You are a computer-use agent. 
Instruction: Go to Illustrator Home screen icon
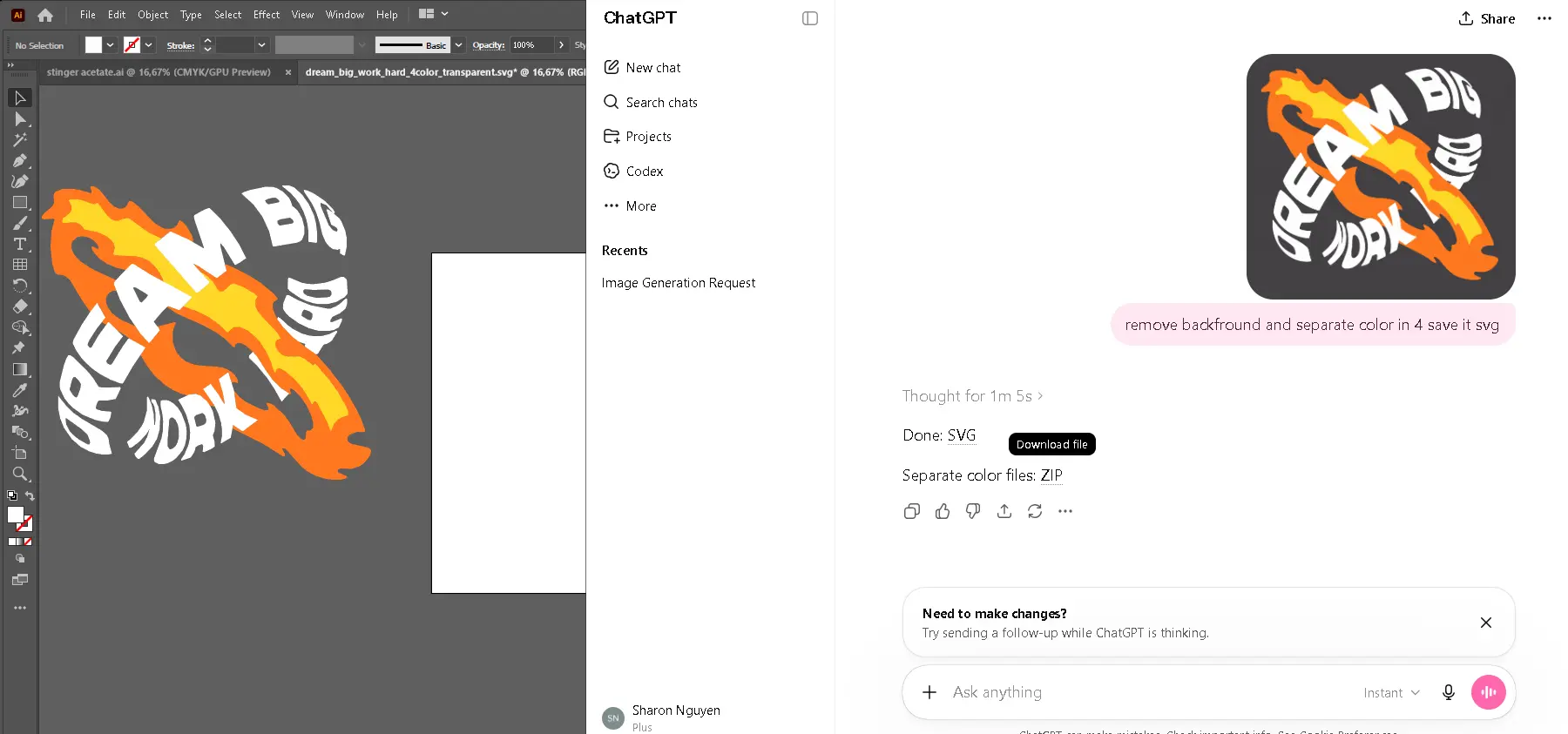(45, 15)
